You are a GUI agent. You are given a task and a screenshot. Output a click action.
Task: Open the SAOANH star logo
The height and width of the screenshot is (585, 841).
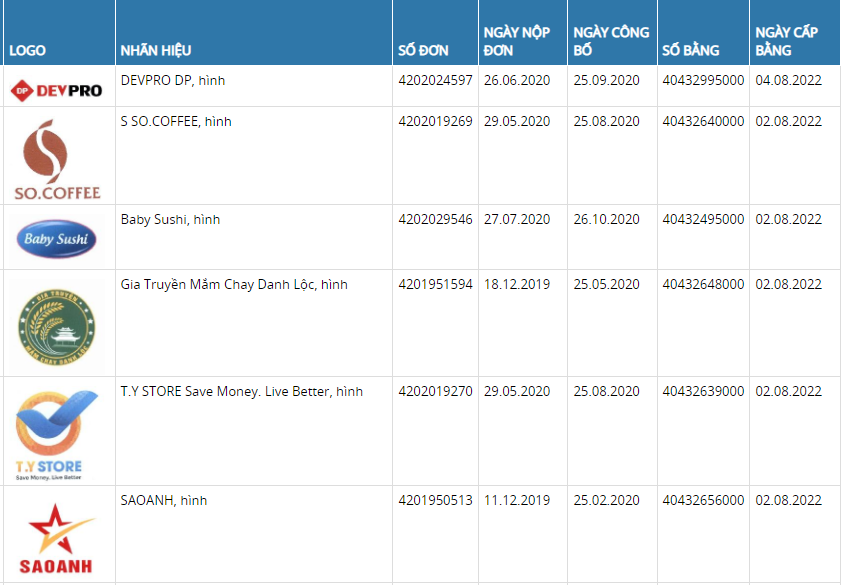click(x=56, y=538)
